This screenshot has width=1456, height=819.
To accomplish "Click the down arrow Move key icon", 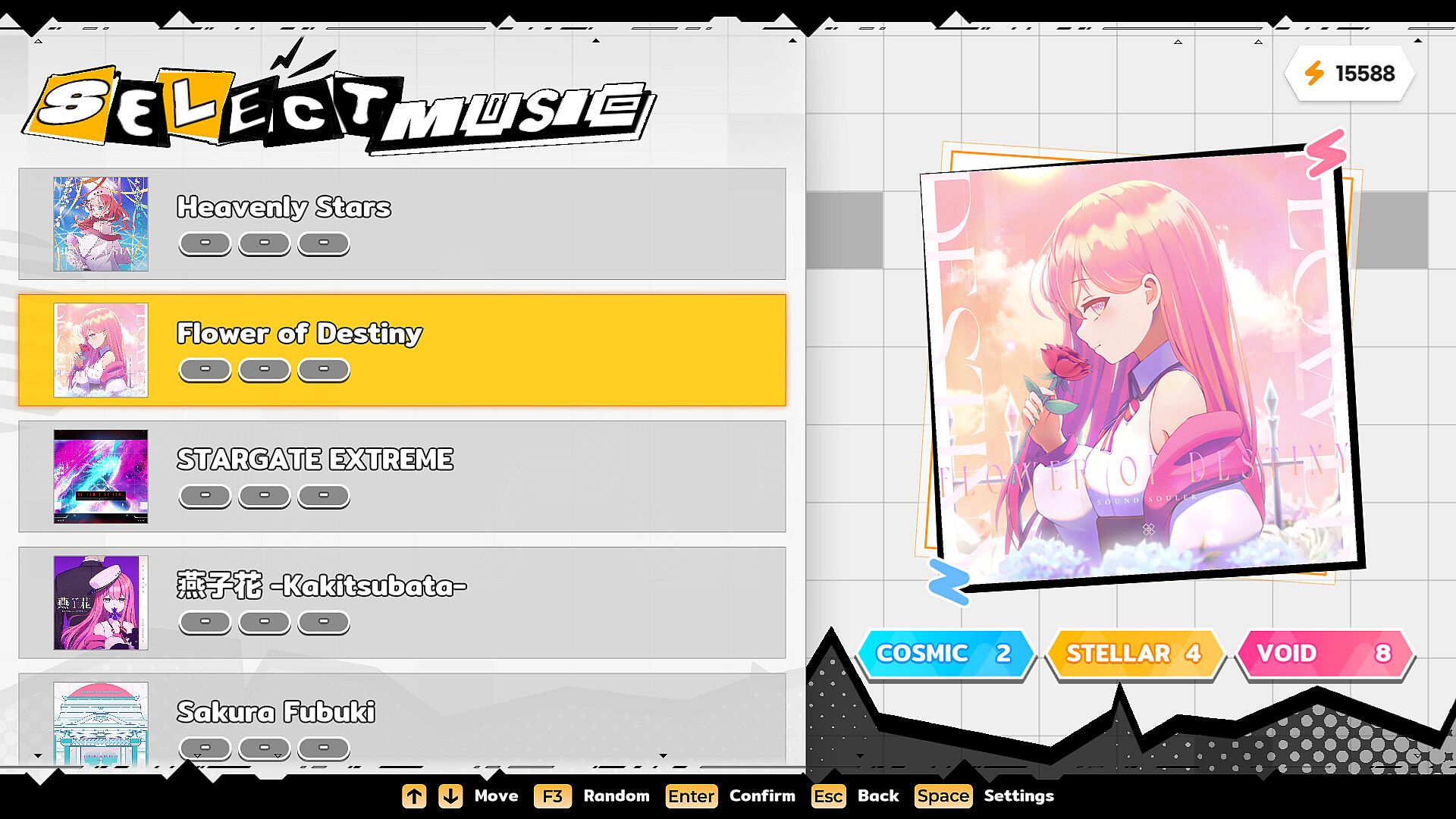I will point(450,795).
